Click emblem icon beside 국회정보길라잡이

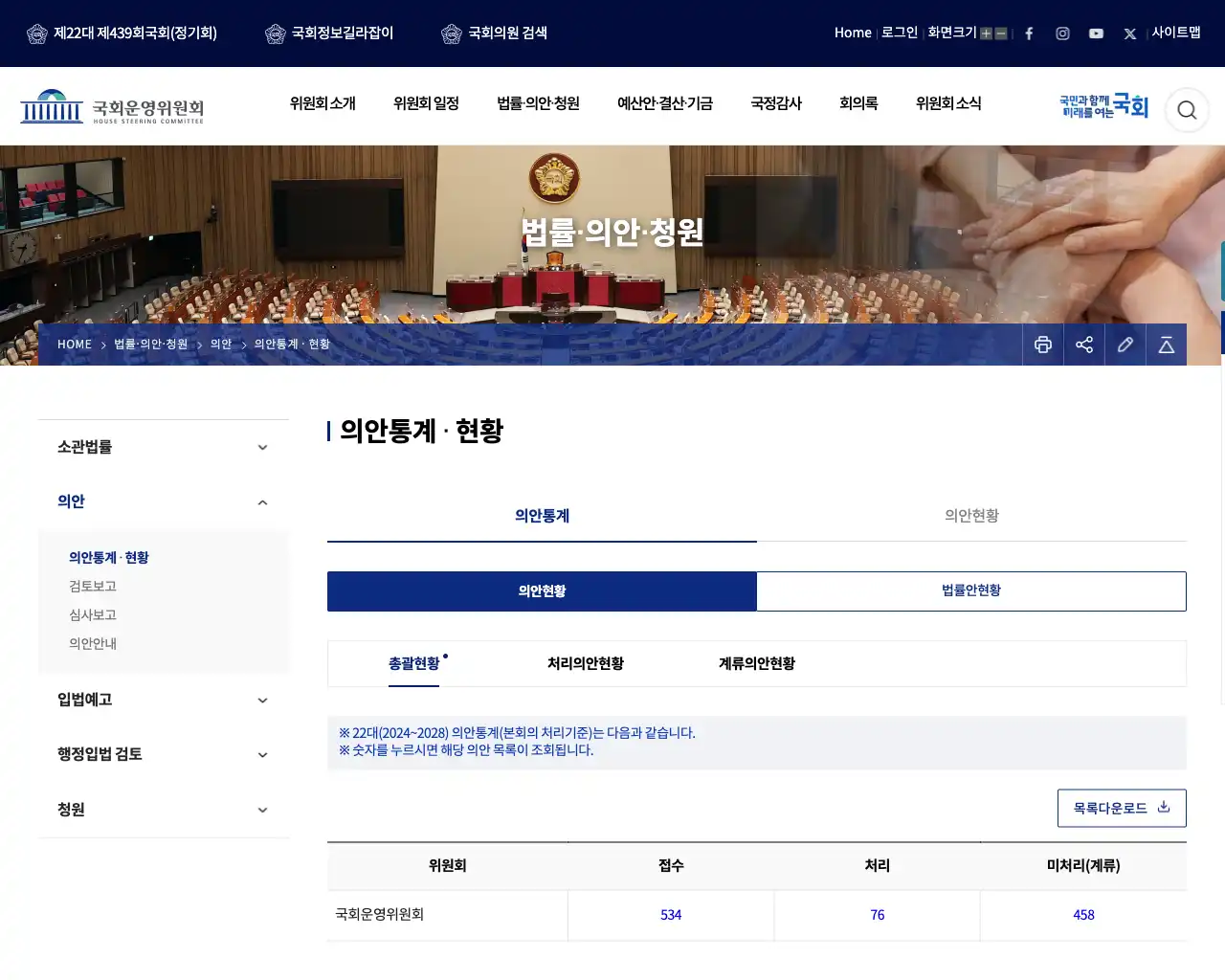pos(276,34)
